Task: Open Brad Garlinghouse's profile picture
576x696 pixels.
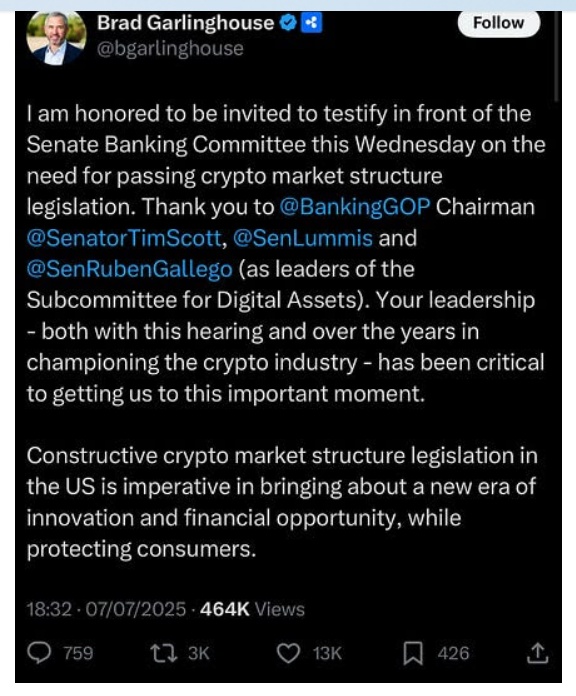Action: pos(56,38)
